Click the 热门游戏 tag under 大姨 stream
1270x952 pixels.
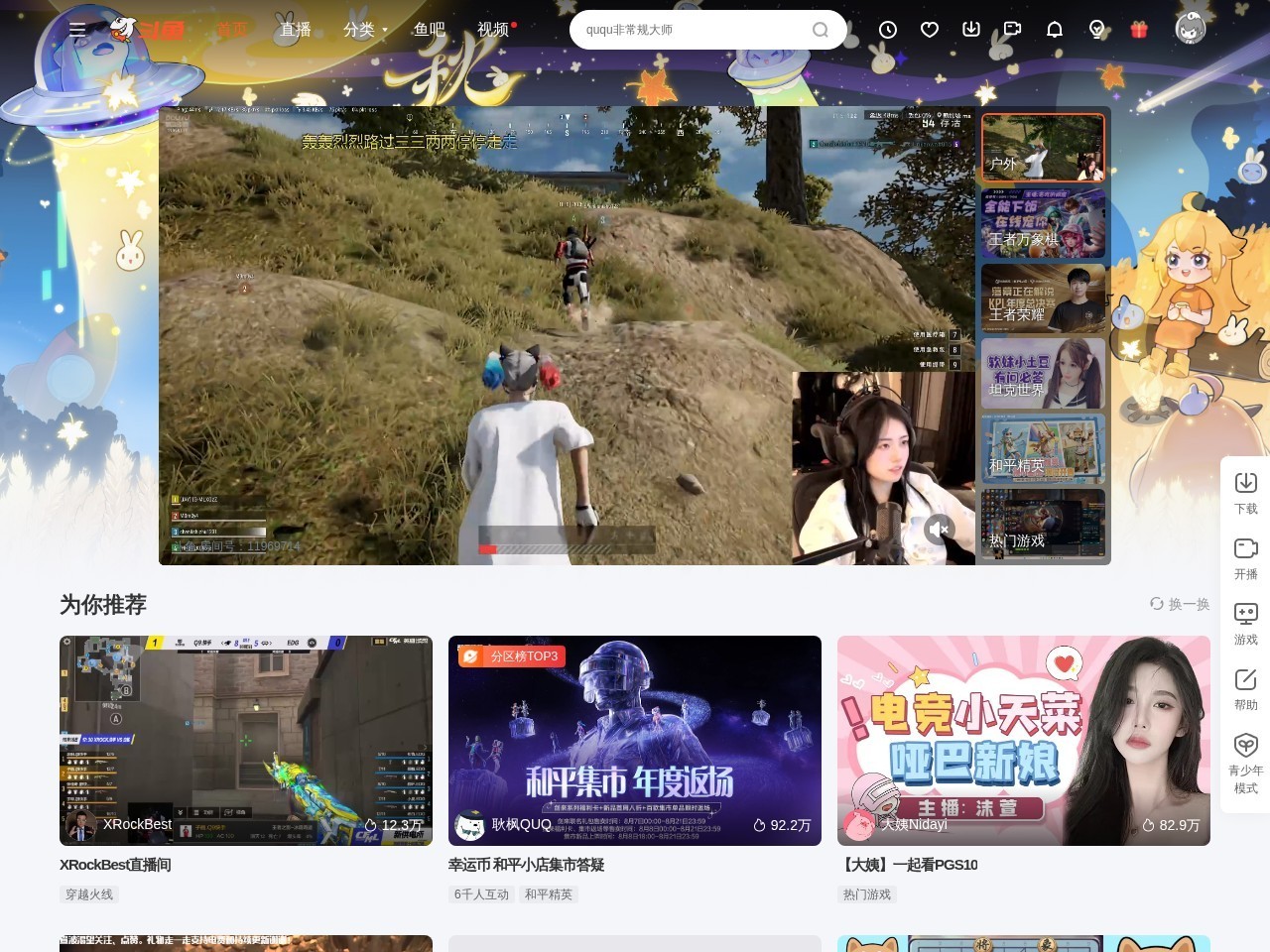point(867,894)
